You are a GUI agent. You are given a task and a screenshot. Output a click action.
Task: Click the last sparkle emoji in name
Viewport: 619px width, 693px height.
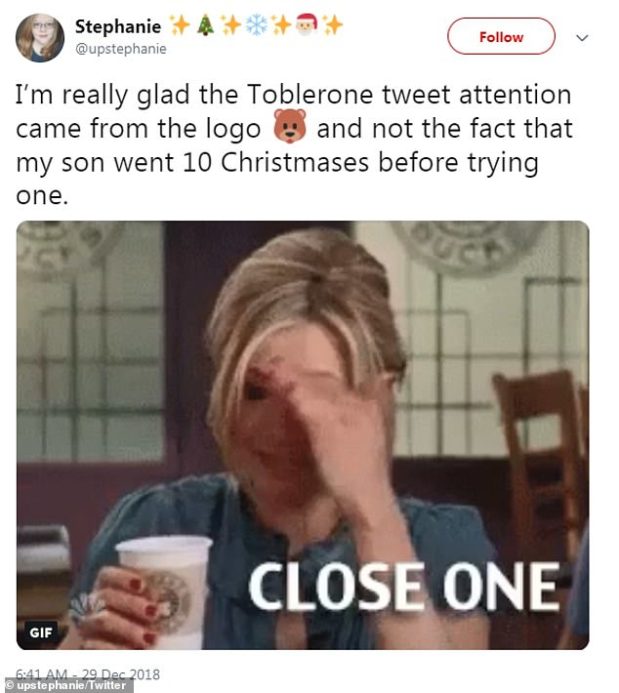(333, 25)
